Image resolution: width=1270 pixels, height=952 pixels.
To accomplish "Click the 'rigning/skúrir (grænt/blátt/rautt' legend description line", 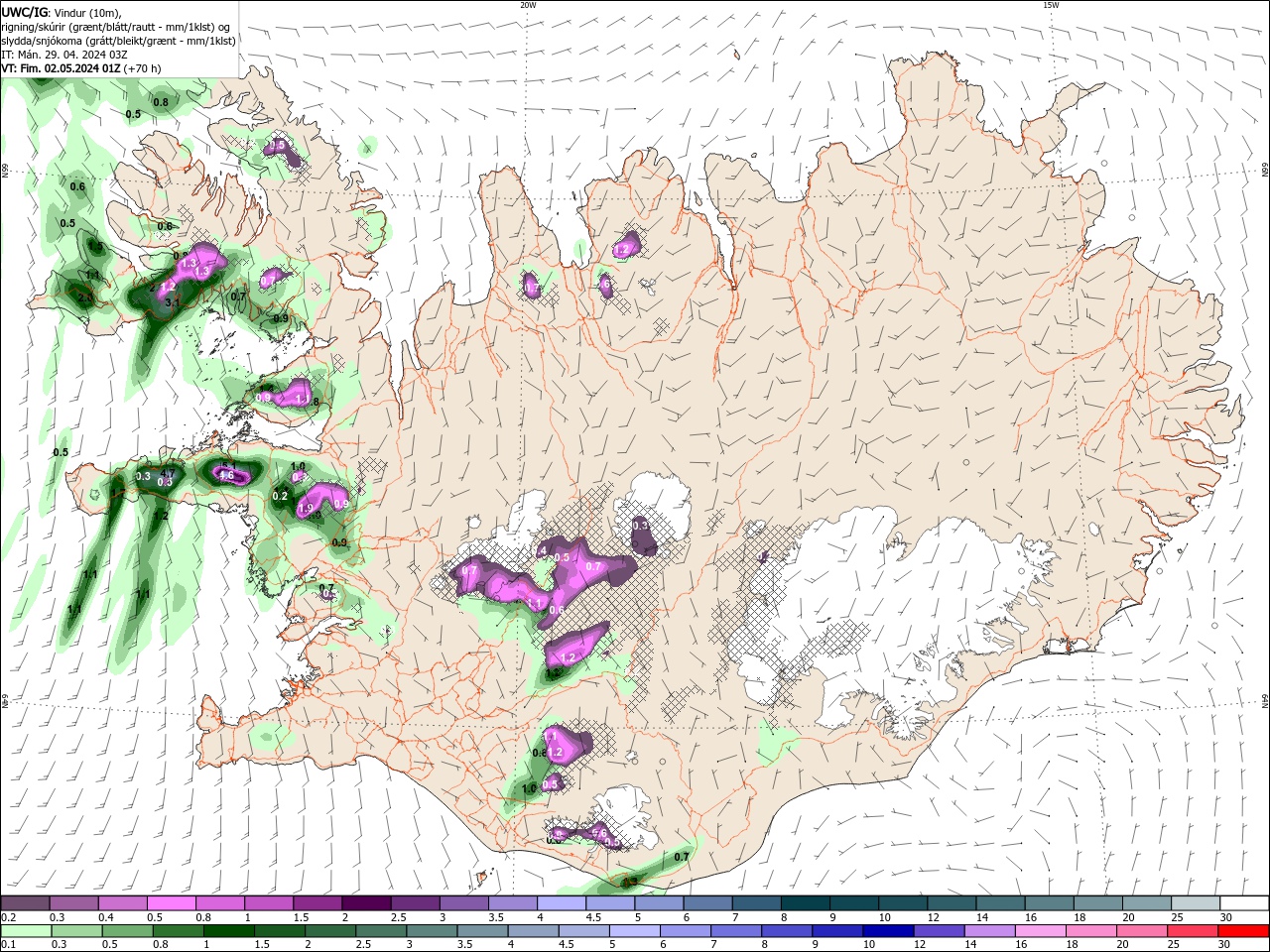I will [116, 27].
